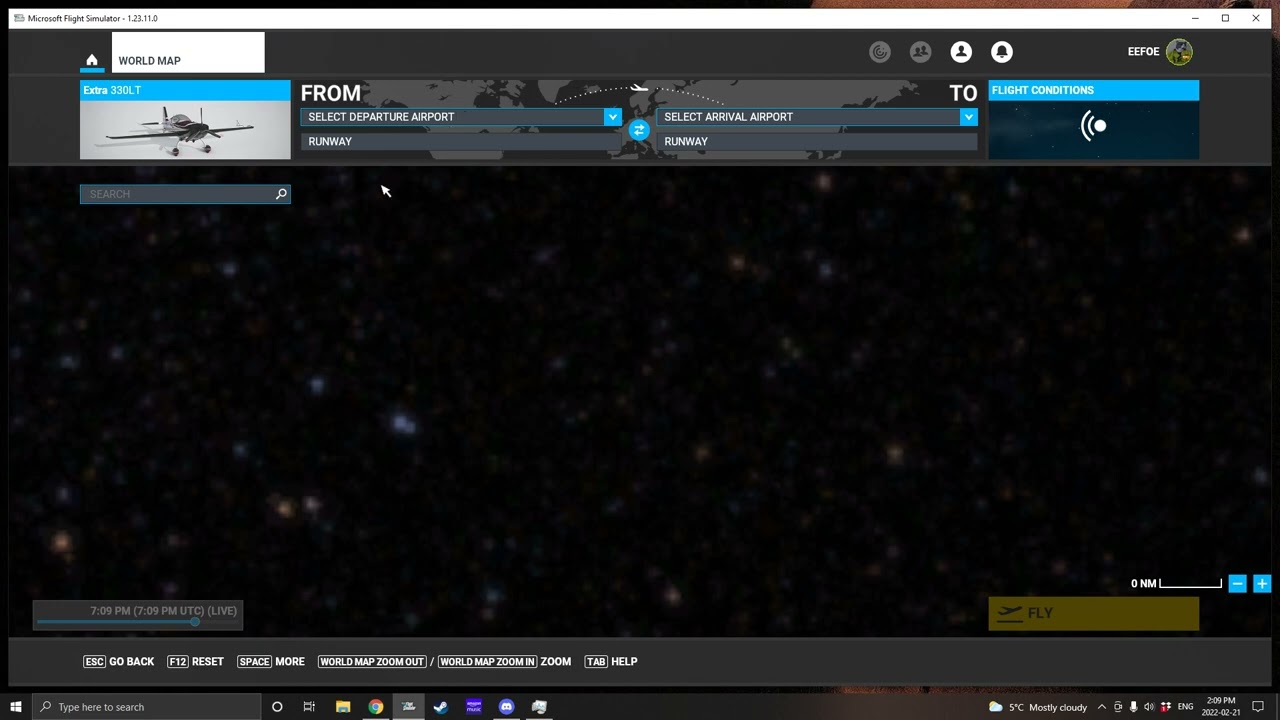
Task: Click the Tab Help button
Action: (x=611, y=662)
